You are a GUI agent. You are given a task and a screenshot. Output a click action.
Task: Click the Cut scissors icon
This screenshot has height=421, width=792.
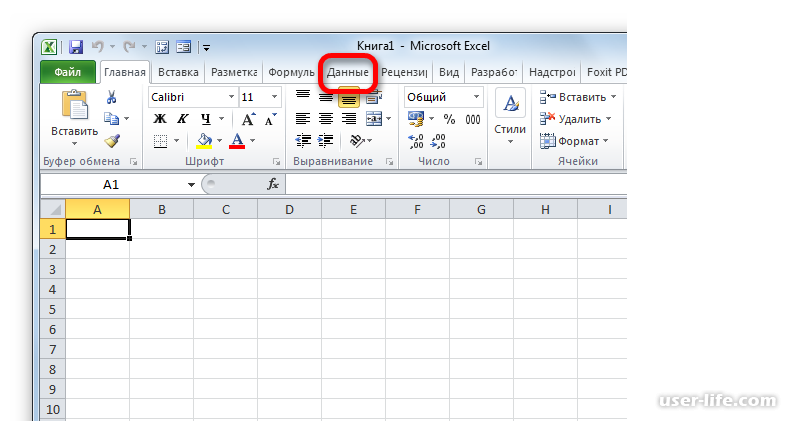[x=112, y=97]
